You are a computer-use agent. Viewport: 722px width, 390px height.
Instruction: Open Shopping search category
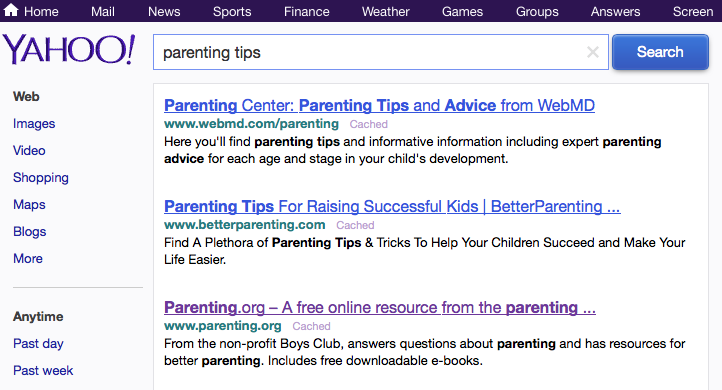click(41, 178)
